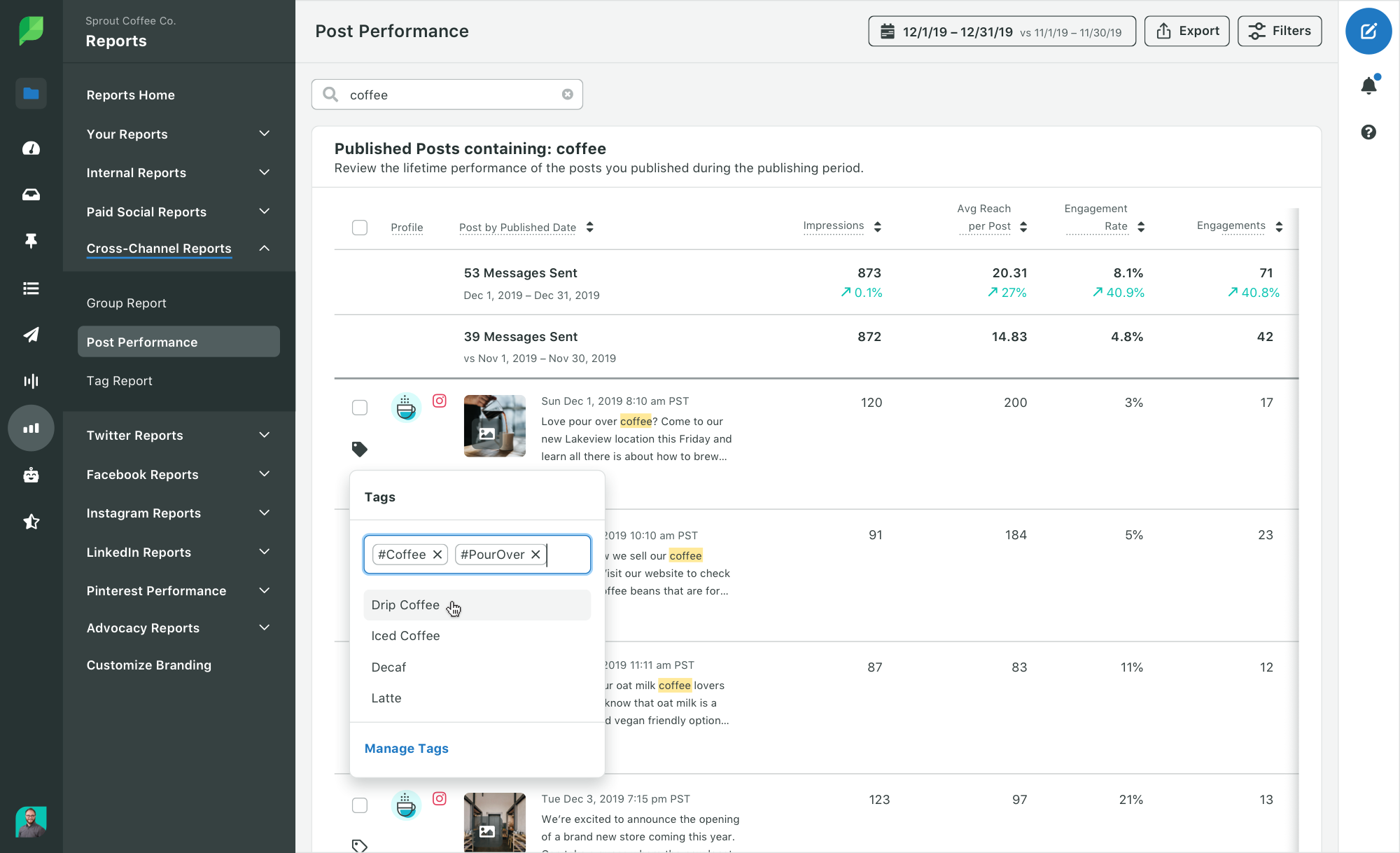This screenshot has width=1400, height=853.
Task: Open the notifications bell
Action: click(1368, 86)
